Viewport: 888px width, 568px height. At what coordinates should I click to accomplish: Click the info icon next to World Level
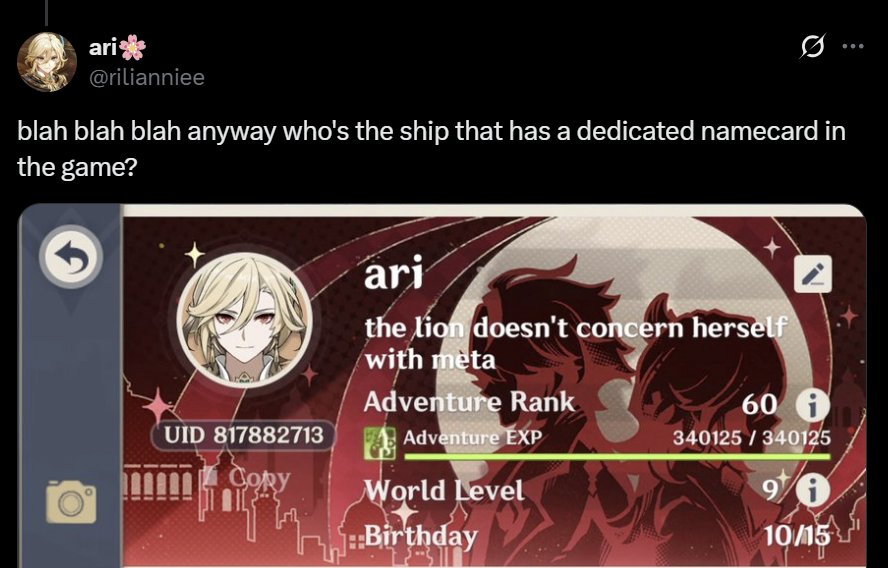point(813,491)
